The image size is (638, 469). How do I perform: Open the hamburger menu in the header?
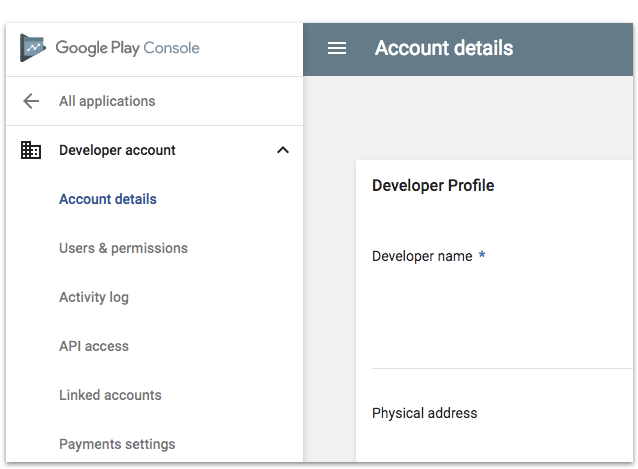(337, 48)
